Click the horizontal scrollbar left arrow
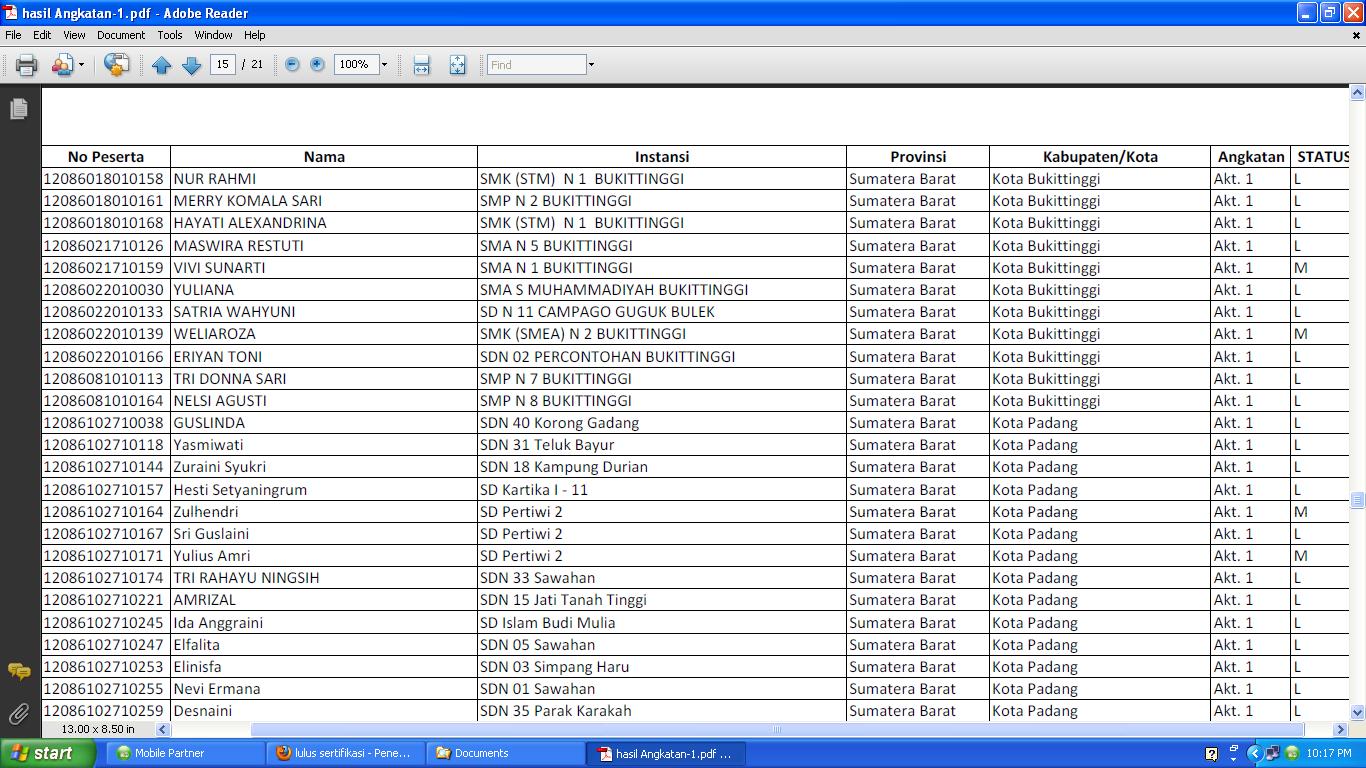 163,729
